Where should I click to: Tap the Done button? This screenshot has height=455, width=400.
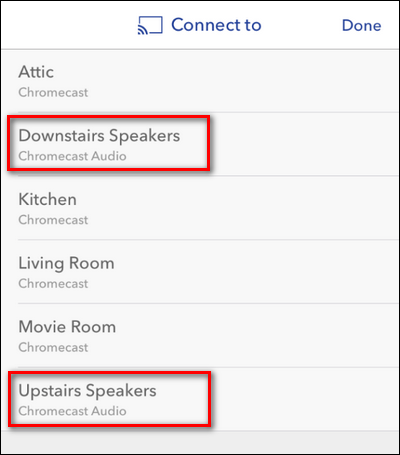point(361,26)
